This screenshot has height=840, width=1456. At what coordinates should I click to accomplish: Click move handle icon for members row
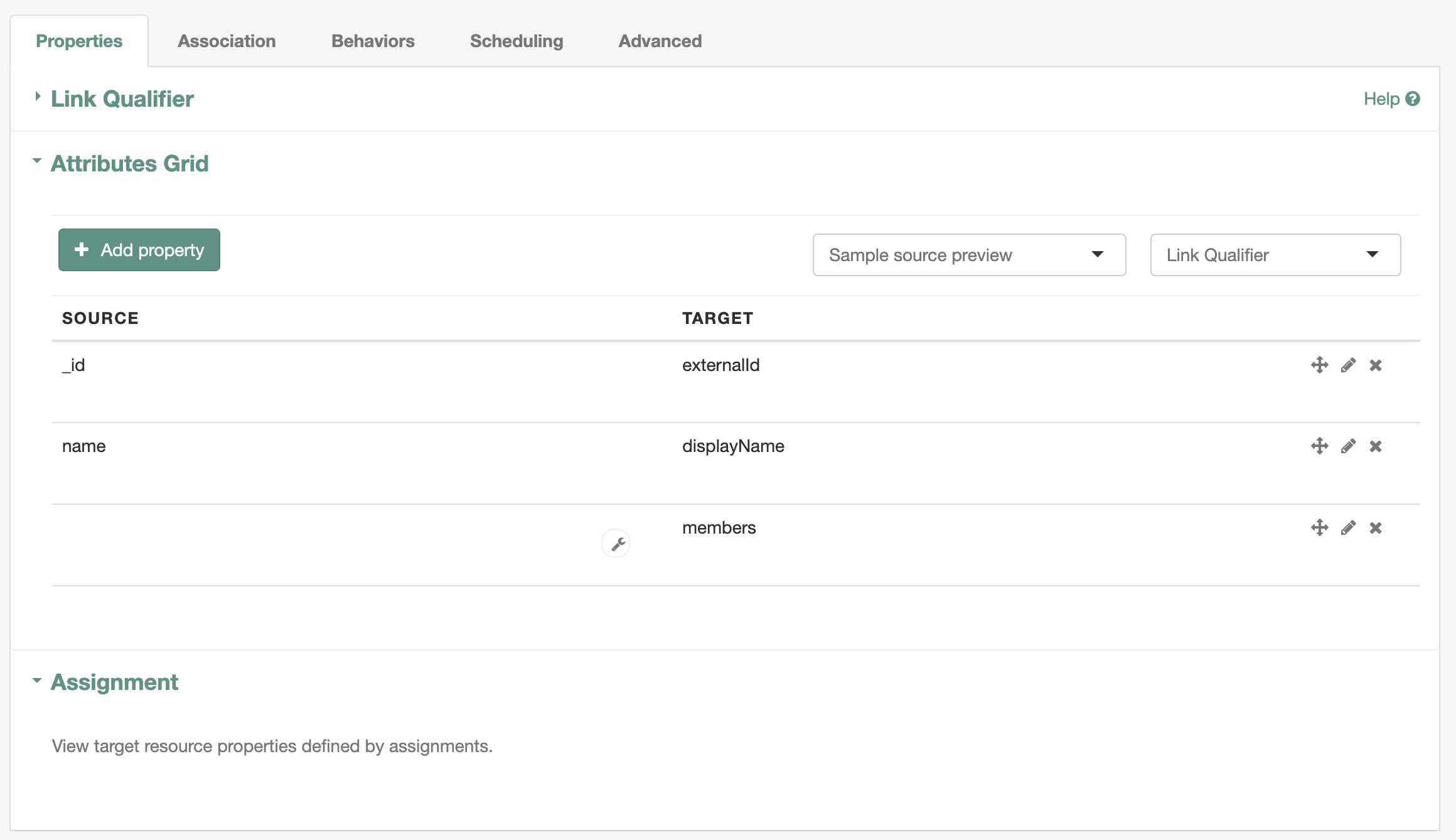point(1319,527)
